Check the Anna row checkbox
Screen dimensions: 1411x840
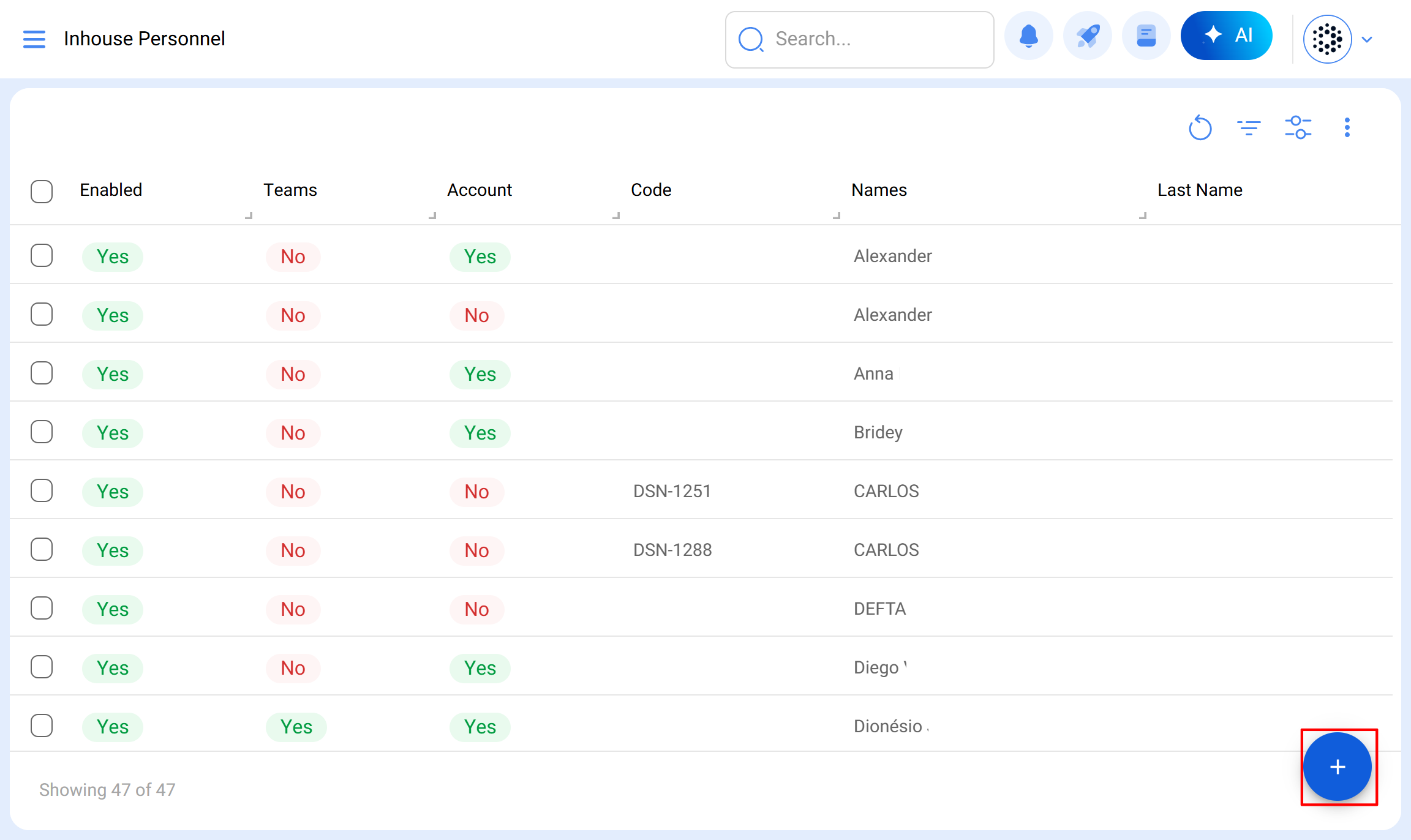pyautogui.click(x=42, y=373)
